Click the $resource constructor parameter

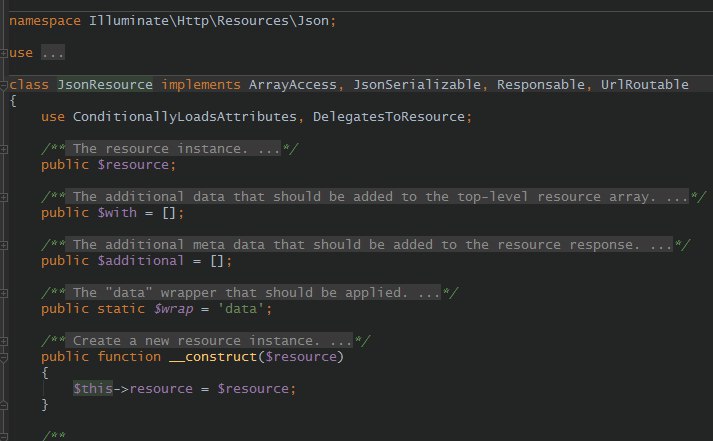[301, 357]
